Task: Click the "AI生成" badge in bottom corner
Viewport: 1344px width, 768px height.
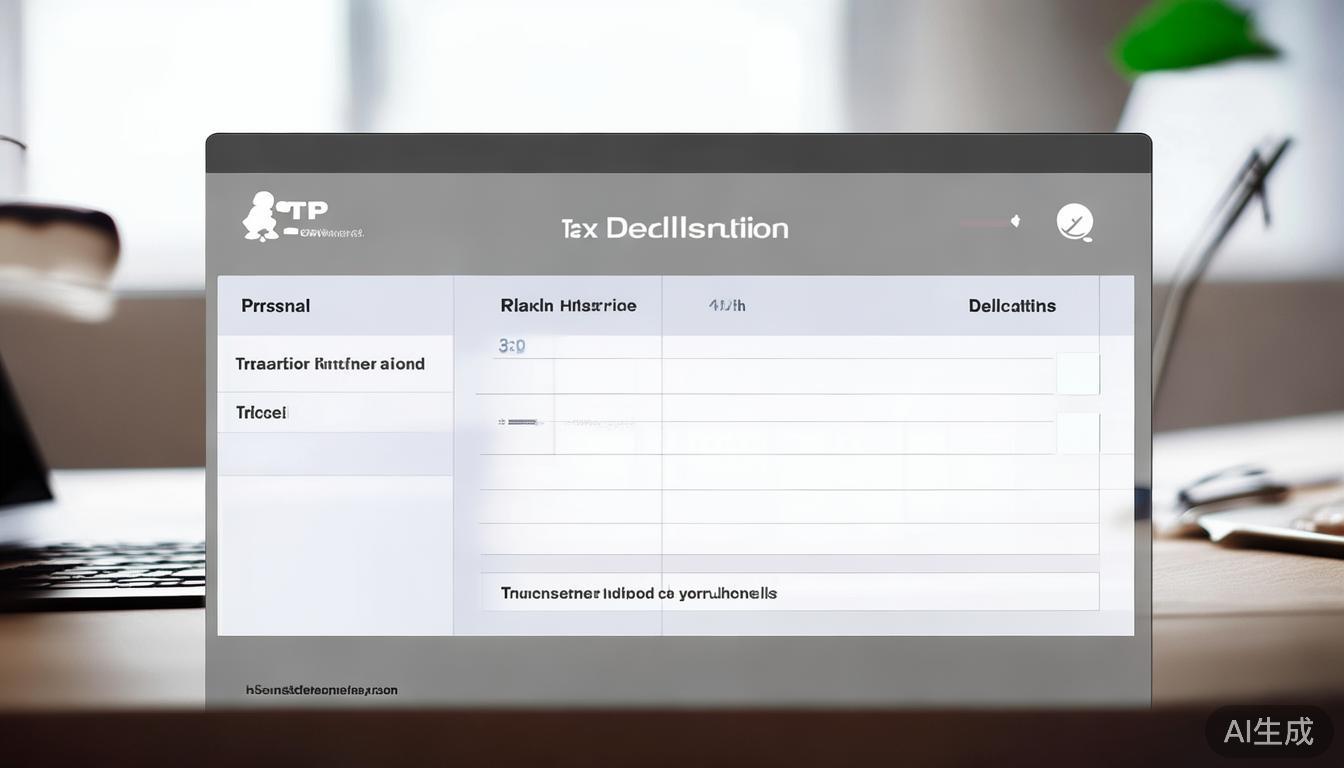Action: coord(1268,732)
